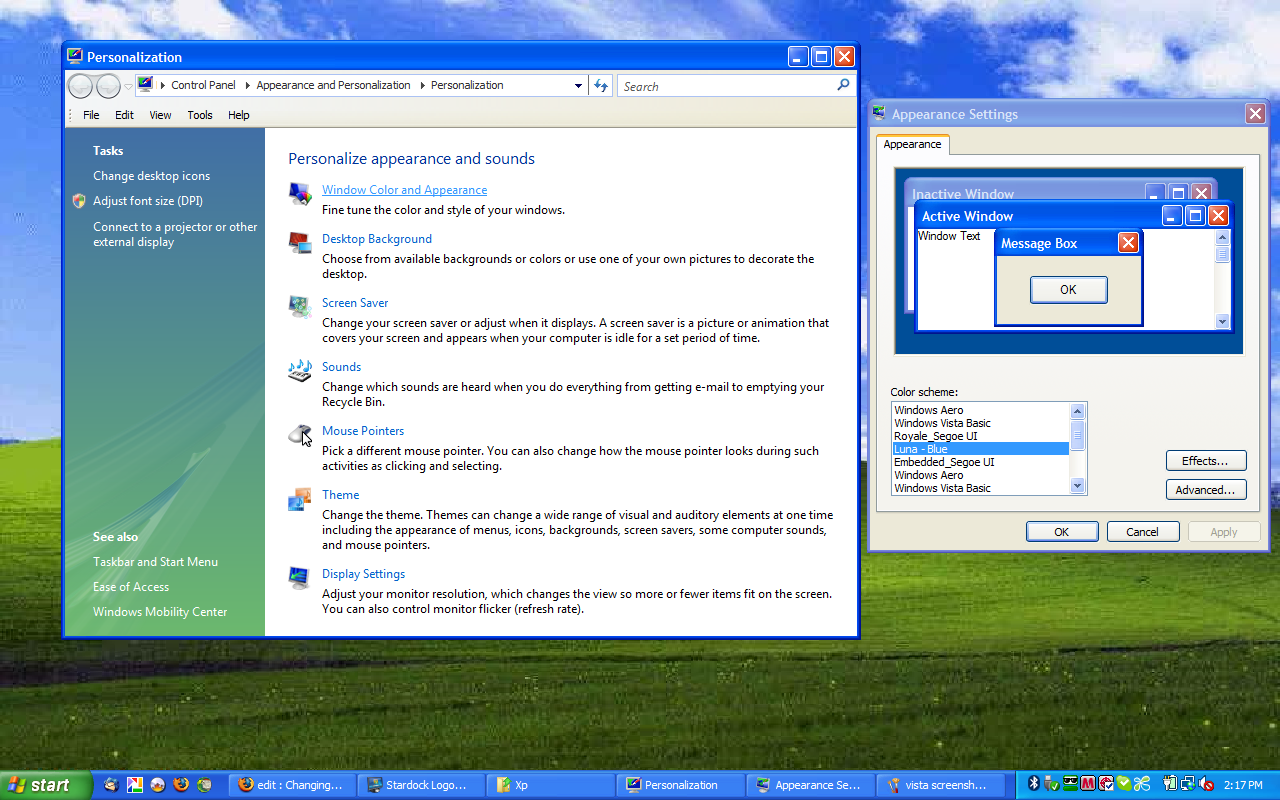This screenshot has height=800, width=1280.
Task: Click the Display Settings monitor icon
Action: point(299,577)
